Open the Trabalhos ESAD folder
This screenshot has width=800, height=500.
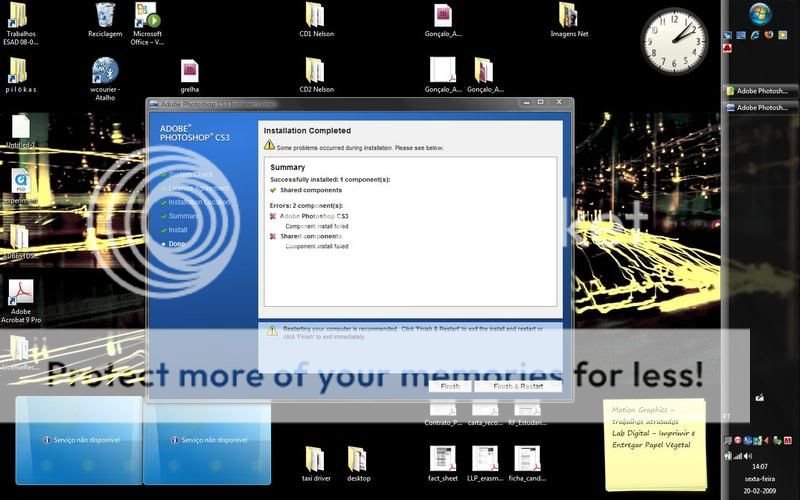tap(21, 16)
